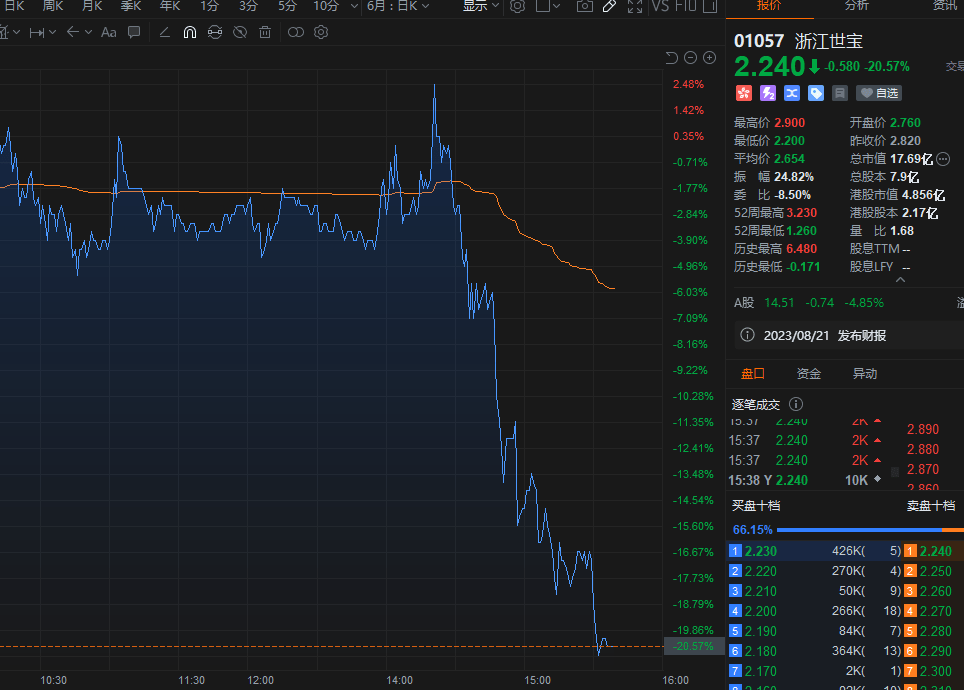Open chart settings gear in top toolbar
The height and width of the screenshot is (690, 964).
coord(518,6)
